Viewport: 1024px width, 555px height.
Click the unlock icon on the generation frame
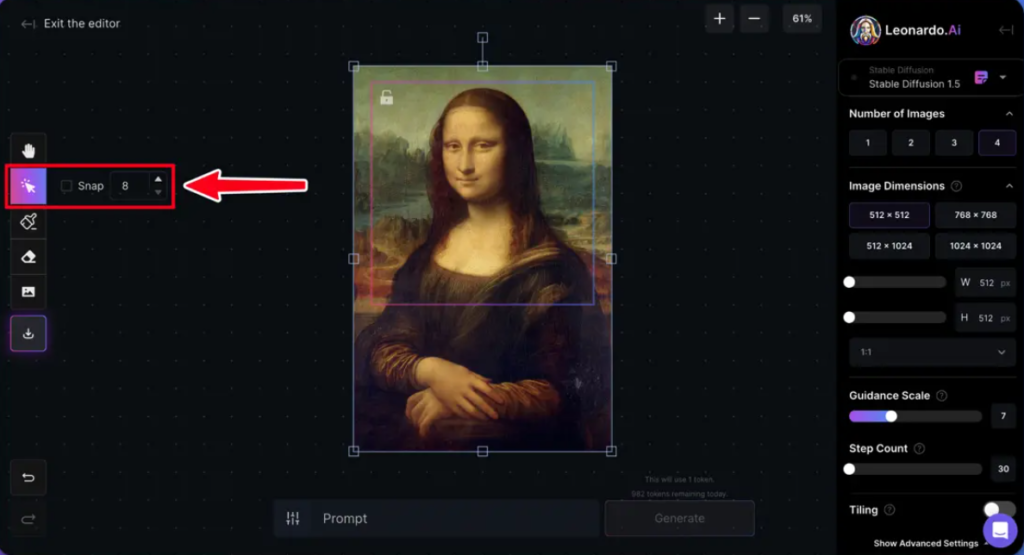(x=387, y=98)
